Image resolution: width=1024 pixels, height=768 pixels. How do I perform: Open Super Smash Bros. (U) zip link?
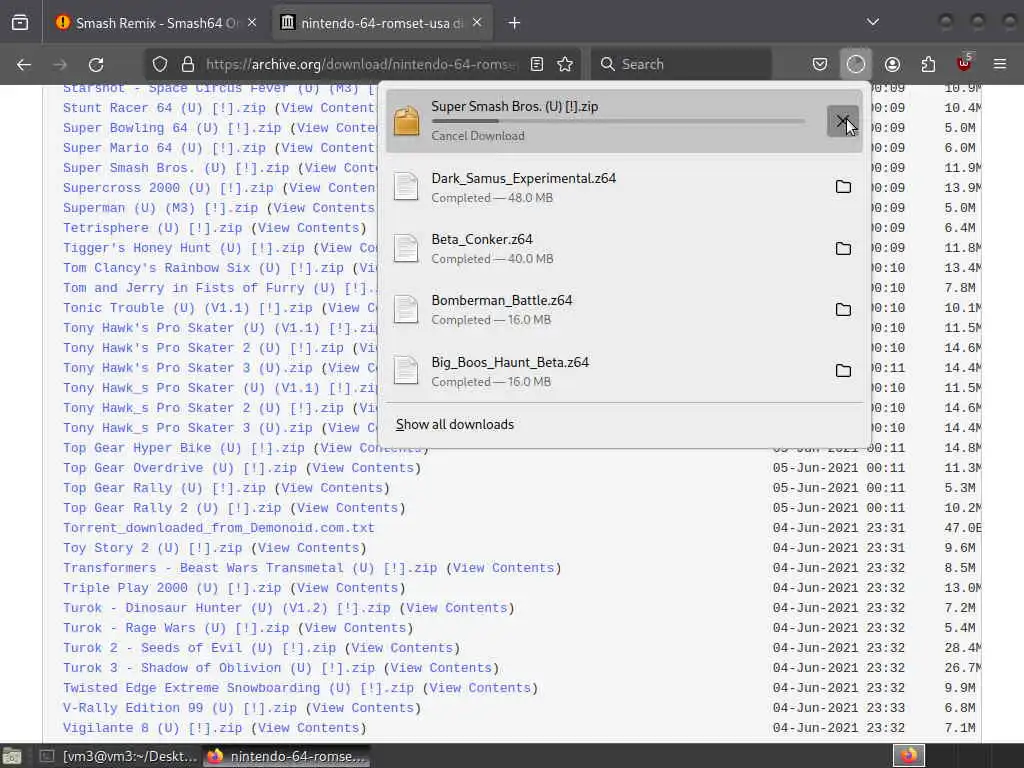(176, 168)
